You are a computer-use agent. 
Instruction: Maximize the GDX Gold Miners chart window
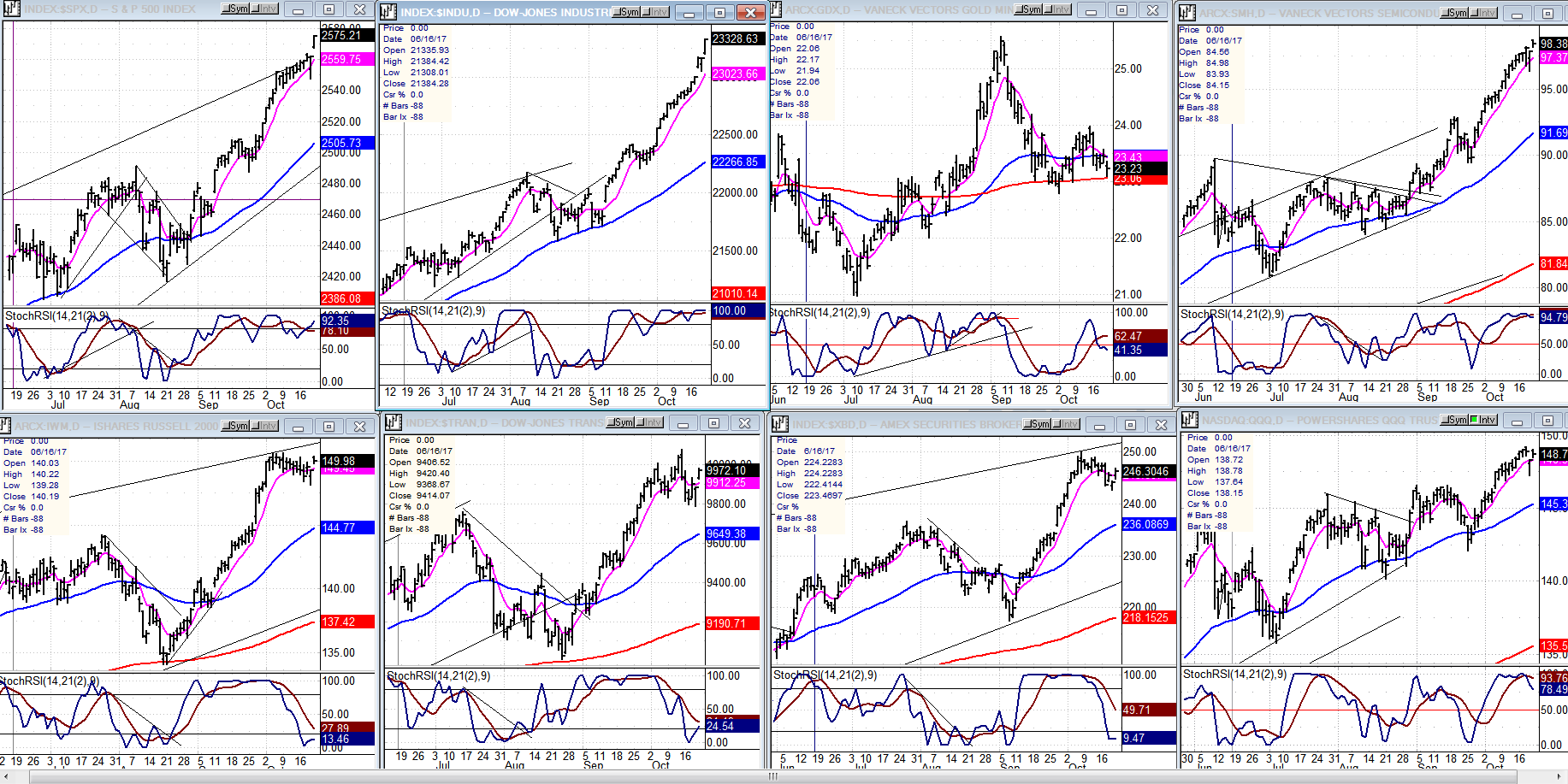point(1122,10)
